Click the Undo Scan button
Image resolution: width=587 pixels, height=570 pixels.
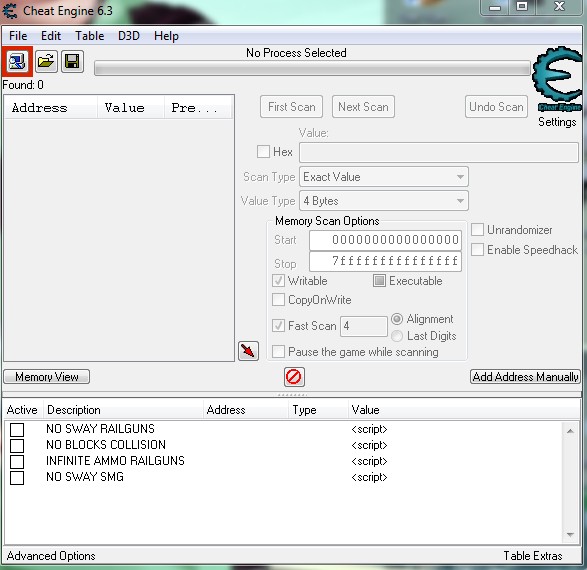tap(496, 107)
